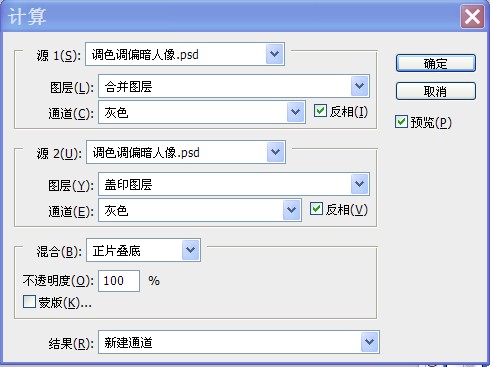Open the 结果(R) result dropdown
The height and width of the screenshot is (367, 490).
pos(239,342)
